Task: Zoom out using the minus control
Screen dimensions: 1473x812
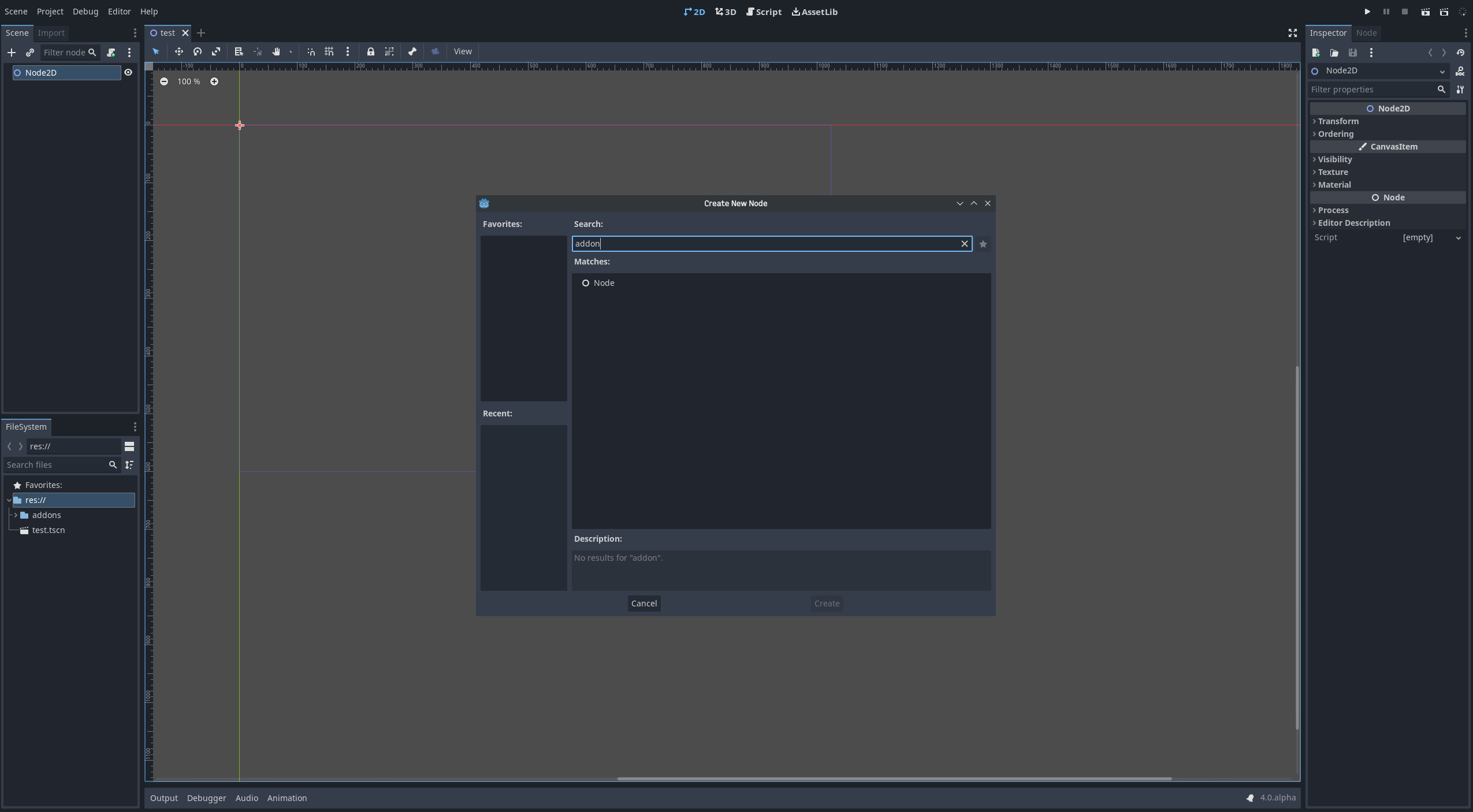Action: (165, 81)
